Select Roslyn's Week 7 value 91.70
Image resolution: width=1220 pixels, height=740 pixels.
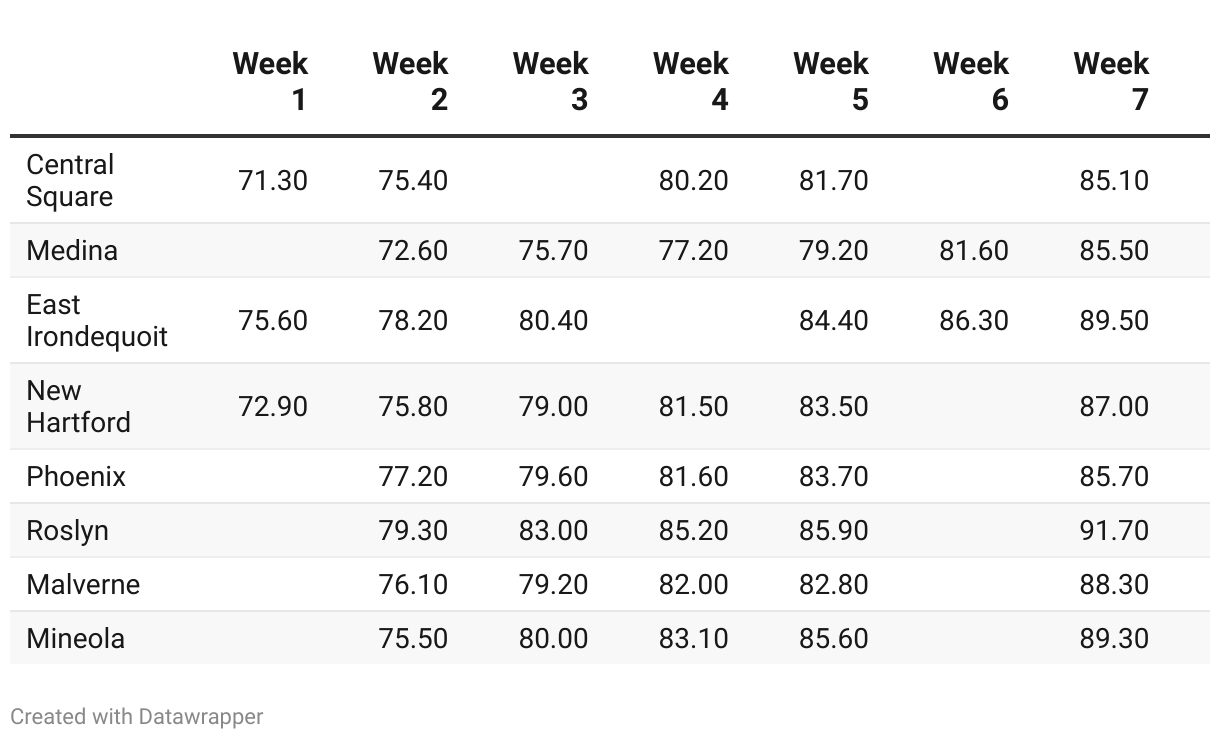(1114, 530)
